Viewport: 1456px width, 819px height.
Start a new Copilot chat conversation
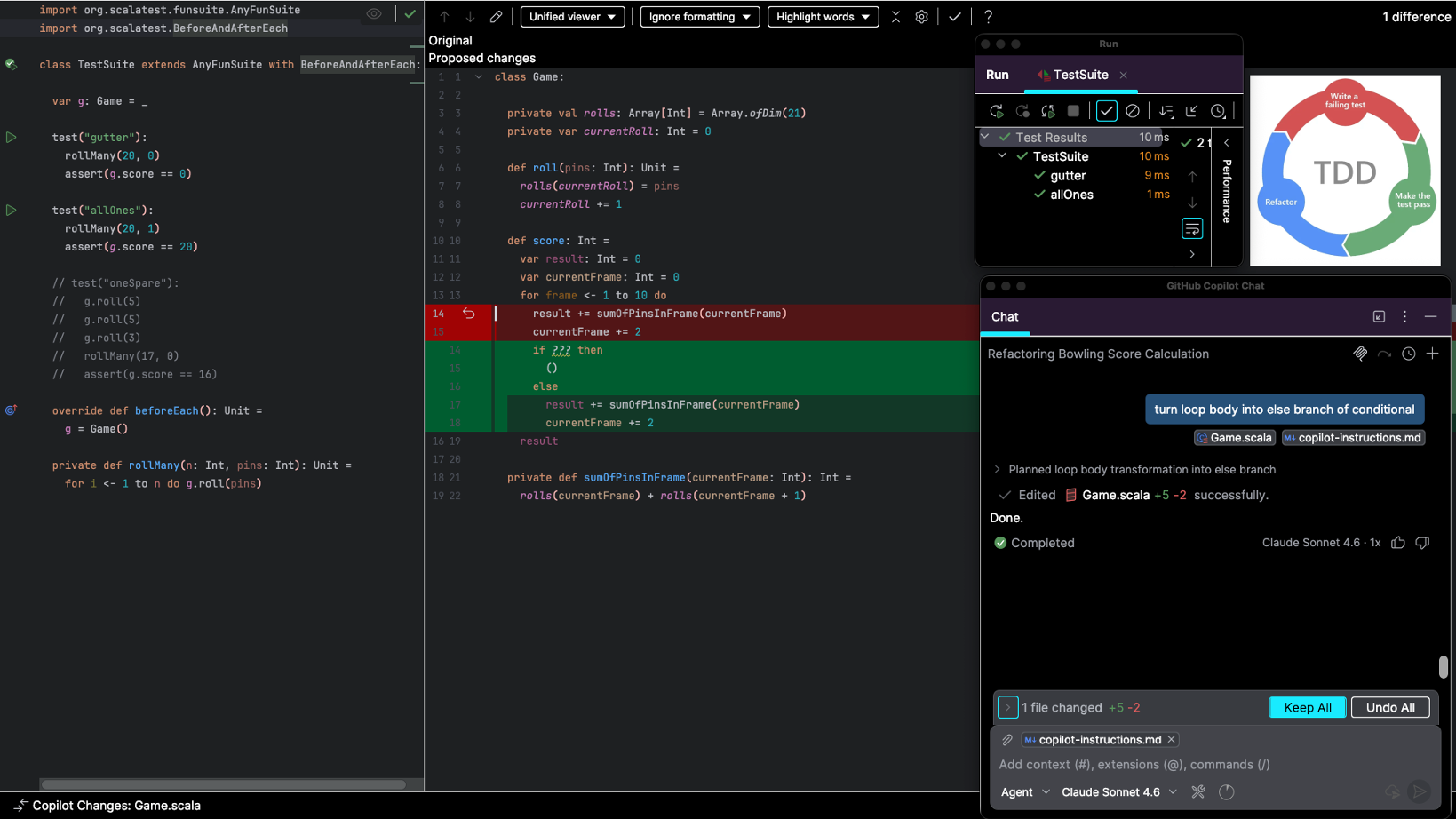point(1432,354)
